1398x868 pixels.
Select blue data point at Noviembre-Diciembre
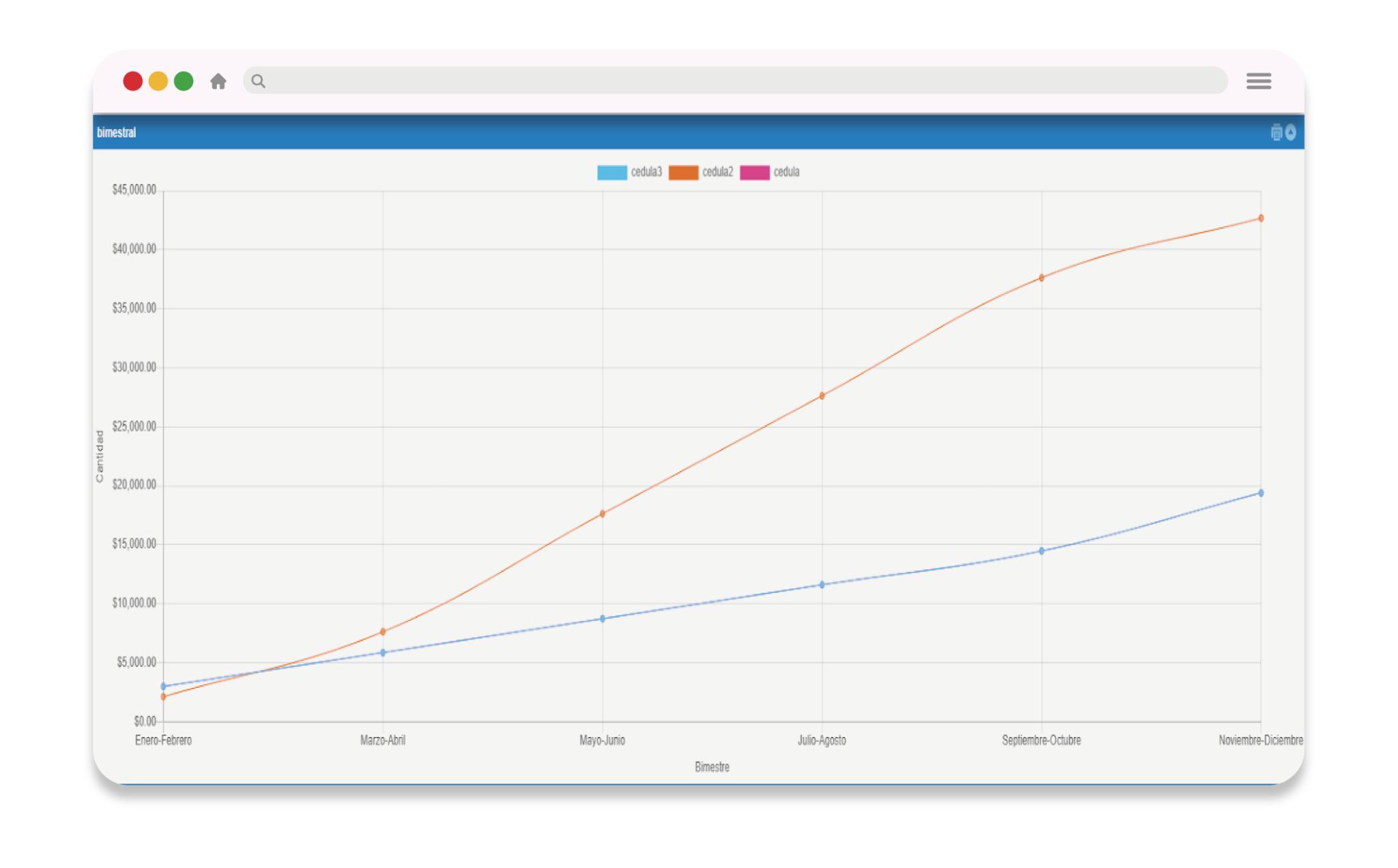(1261, 493)
